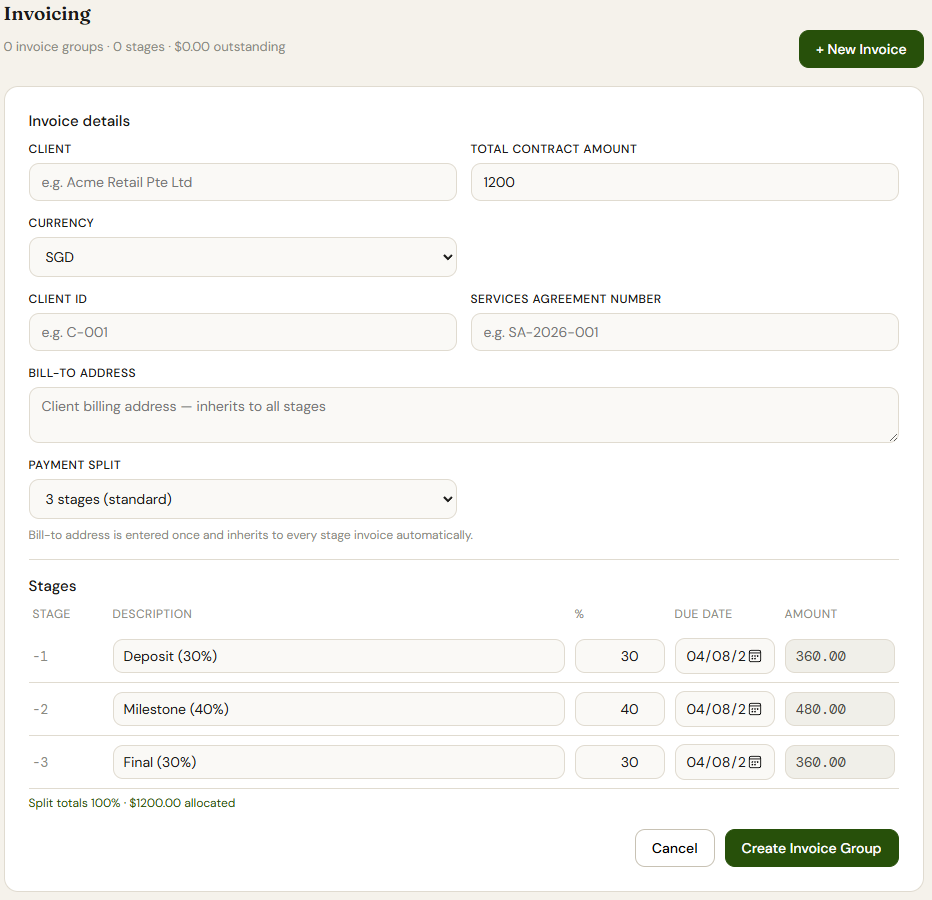The image size is (932, 900).
Task: Click the Stages section heading
Action: click(x=52, y=586)
